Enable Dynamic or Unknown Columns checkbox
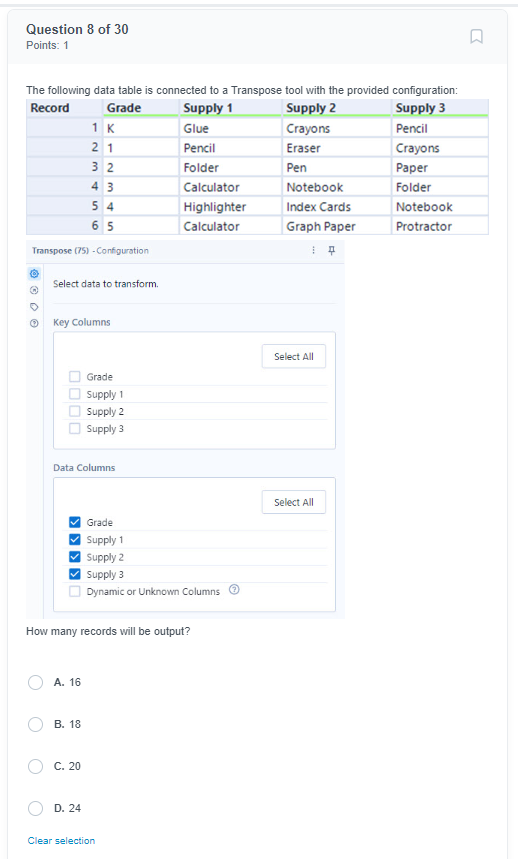The width and height of the screenshot is (518, 859). pyautogui.click(x=74, y=591)
